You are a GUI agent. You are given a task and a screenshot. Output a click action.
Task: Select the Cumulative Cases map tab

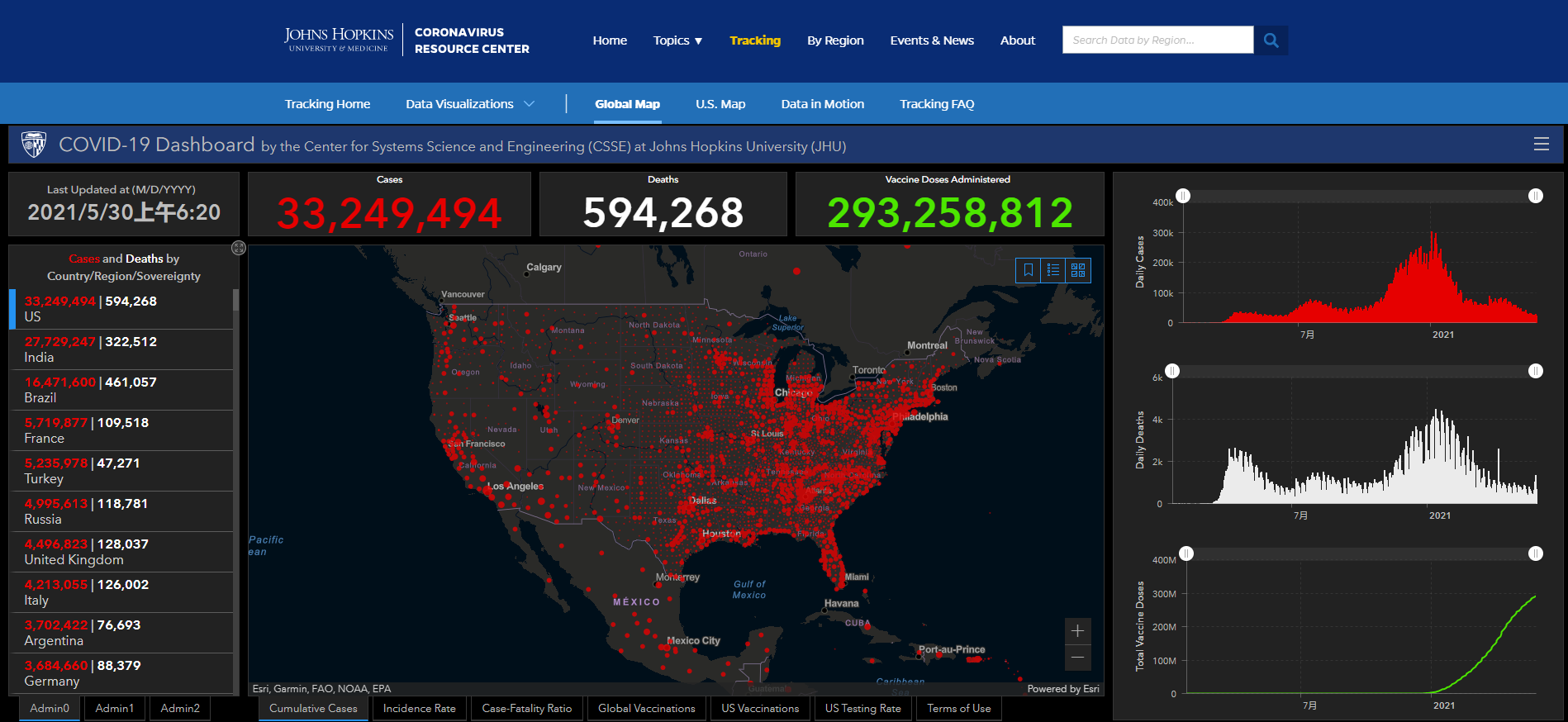313,709
